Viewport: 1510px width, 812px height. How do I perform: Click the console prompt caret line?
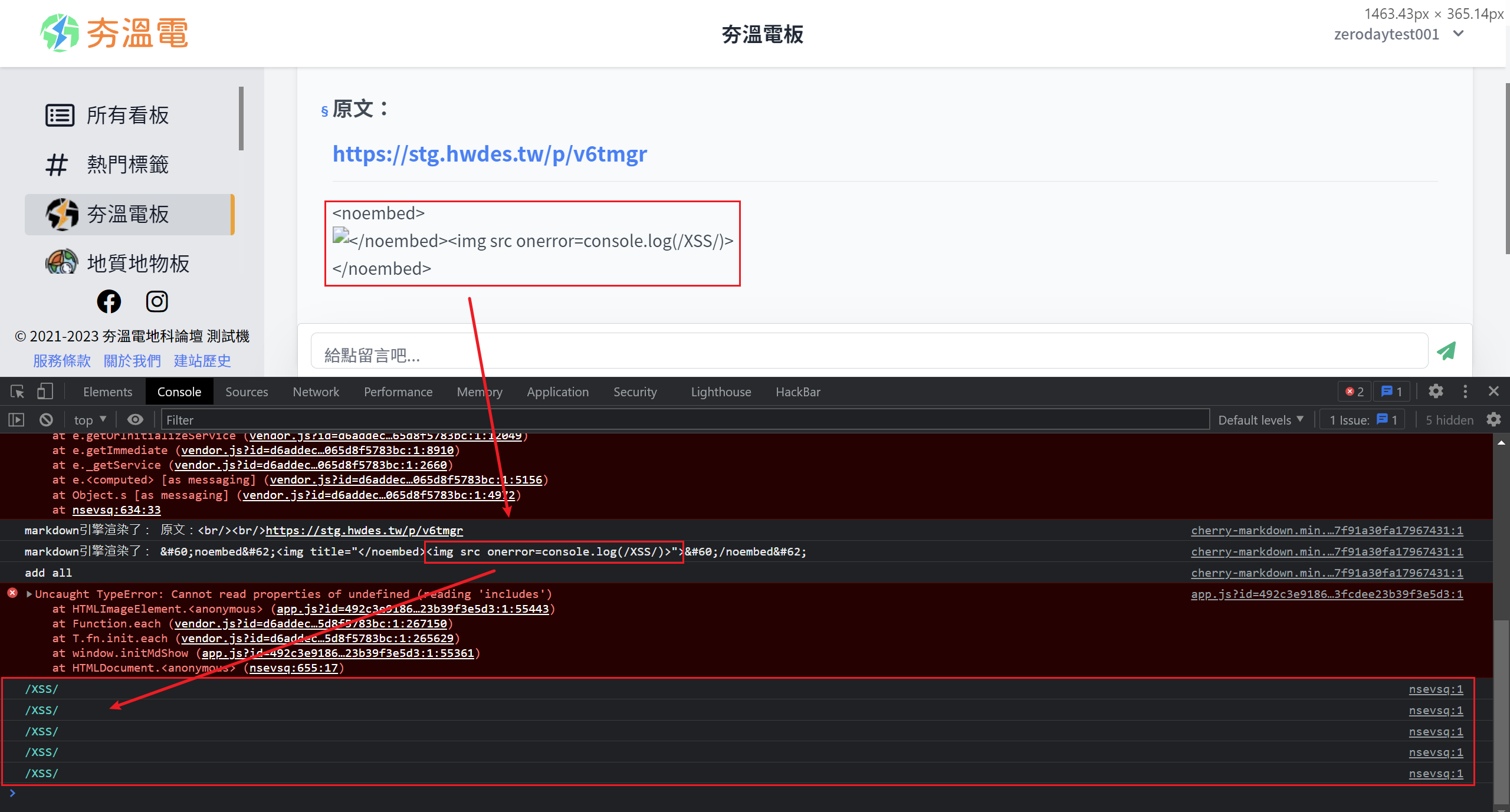coord(746,793)
